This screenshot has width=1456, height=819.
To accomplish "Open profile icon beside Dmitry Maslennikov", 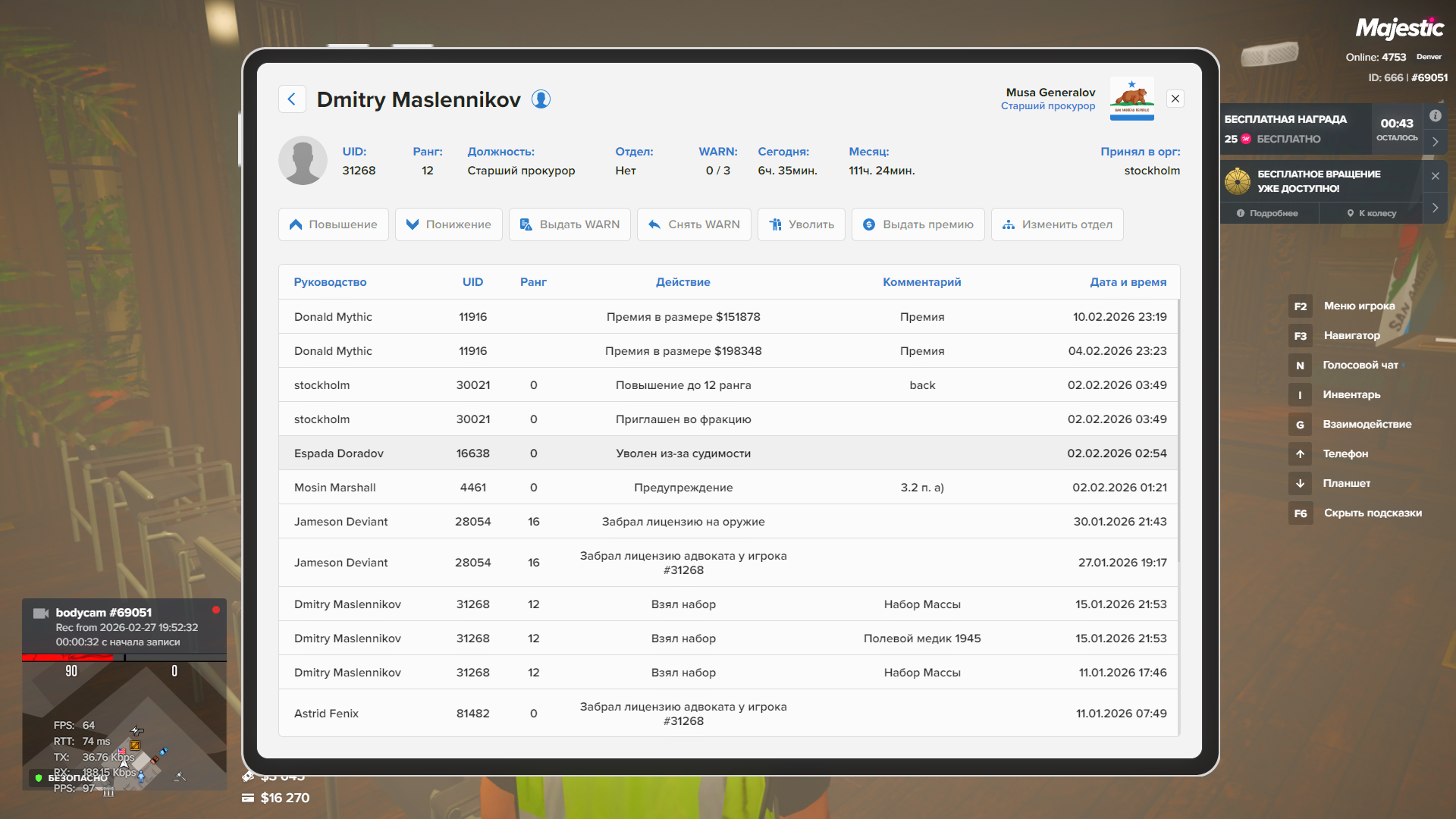I will coord(541,99).
